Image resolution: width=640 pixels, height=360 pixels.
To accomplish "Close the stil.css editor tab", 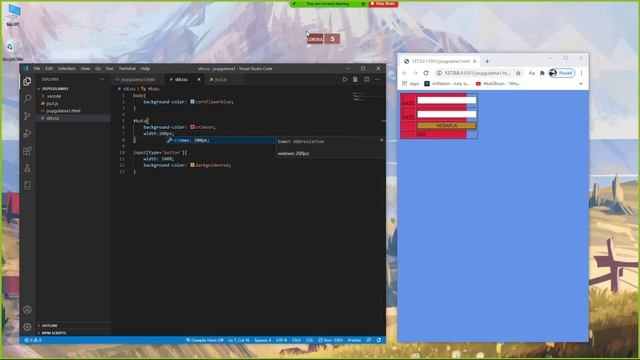I will click(x=199, y=80).
